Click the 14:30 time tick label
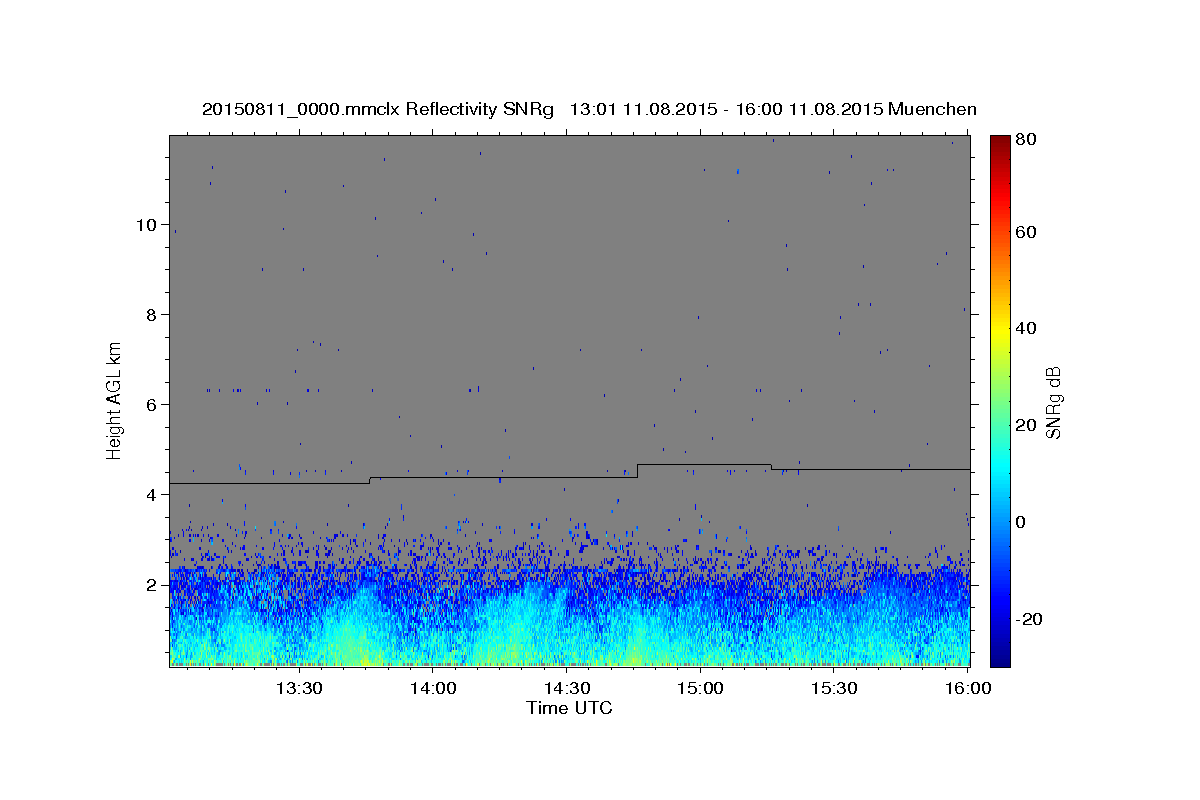Image resolution: width=1200 pixels, height=800 pixels. [566, 689]
